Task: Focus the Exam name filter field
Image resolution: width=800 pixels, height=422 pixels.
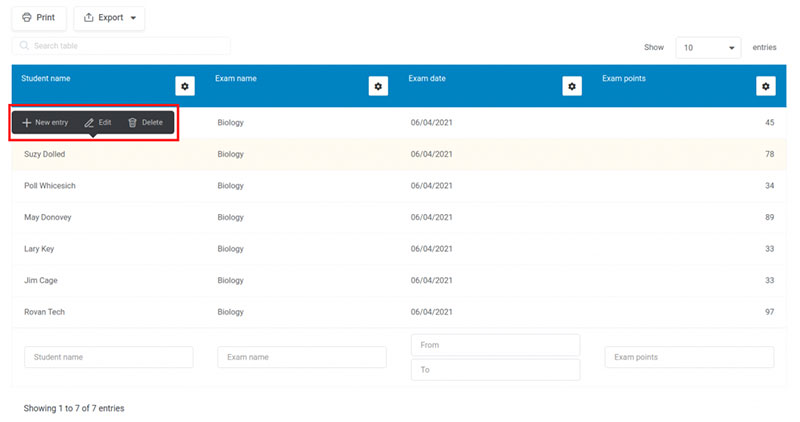Action: pos(302,357)
